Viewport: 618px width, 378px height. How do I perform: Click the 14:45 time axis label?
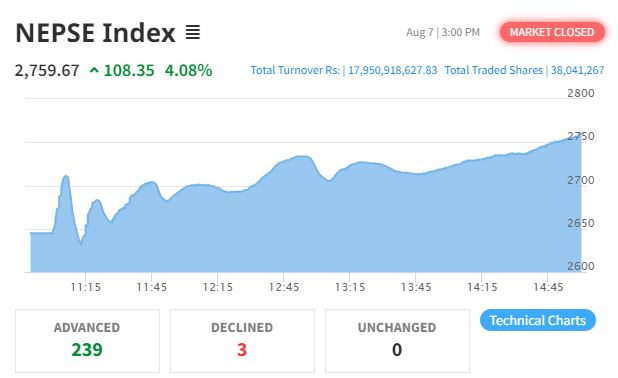pyautogui.click(x=548, y=287)
